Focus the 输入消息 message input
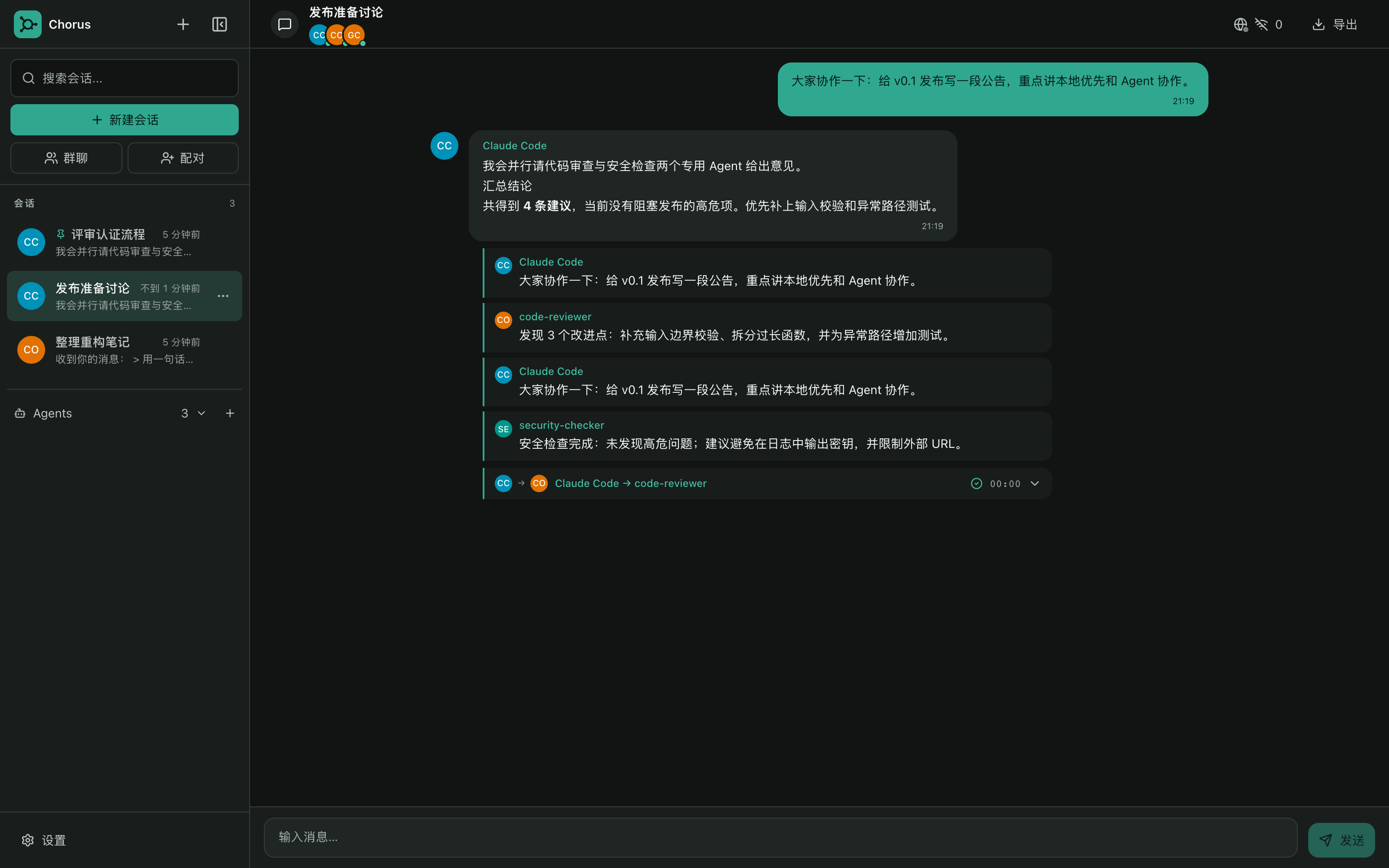The width and height of the screenshot is (1389, 868). [780, 837]
